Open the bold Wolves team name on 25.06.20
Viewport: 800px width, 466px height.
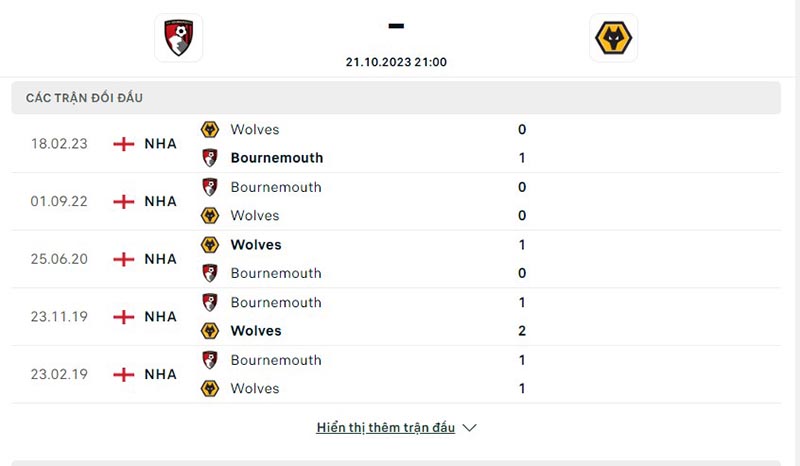(x=256, y=245)
